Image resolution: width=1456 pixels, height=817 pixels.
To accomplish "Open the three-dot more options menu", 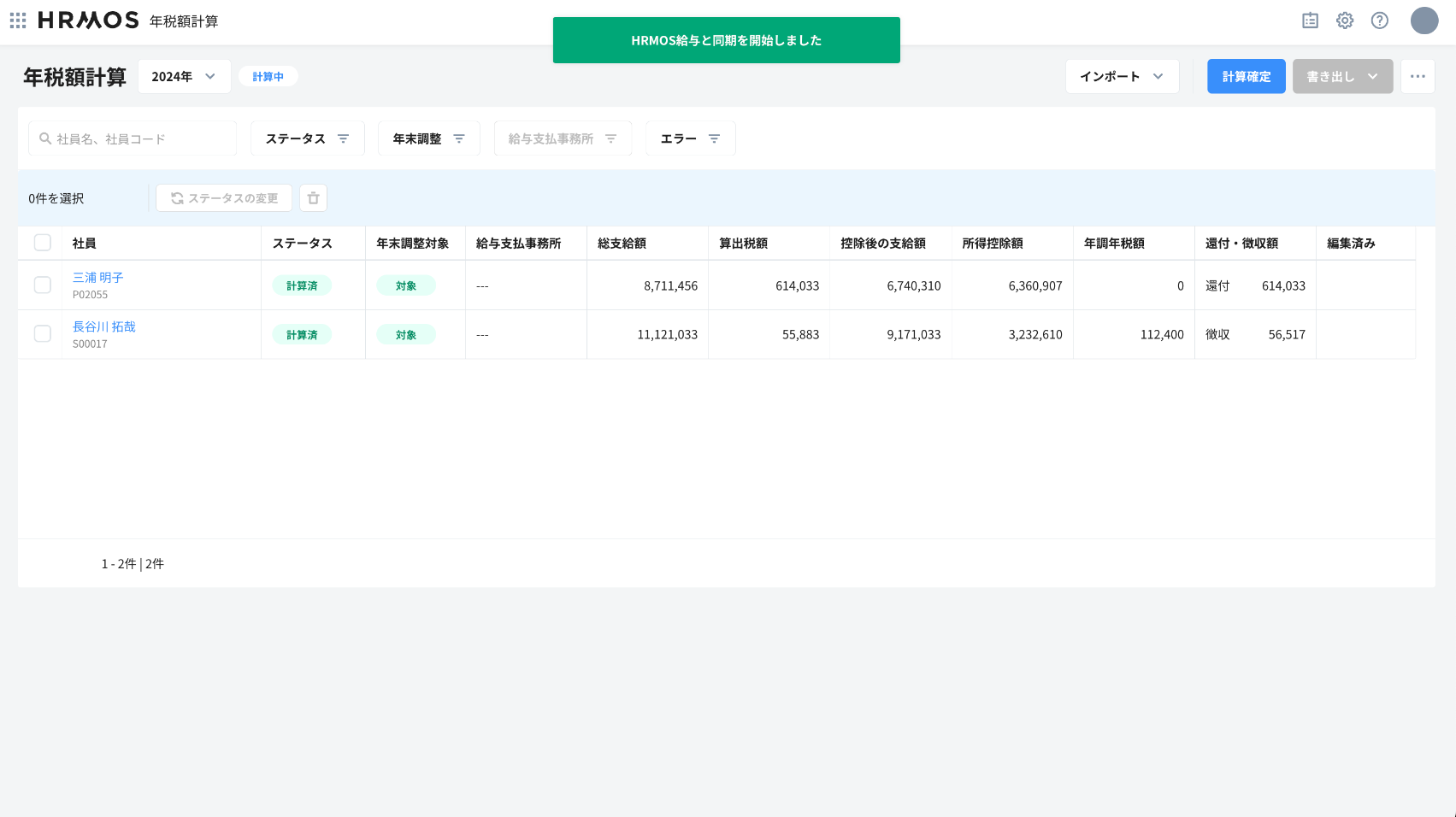I will tap(1418, 77).
